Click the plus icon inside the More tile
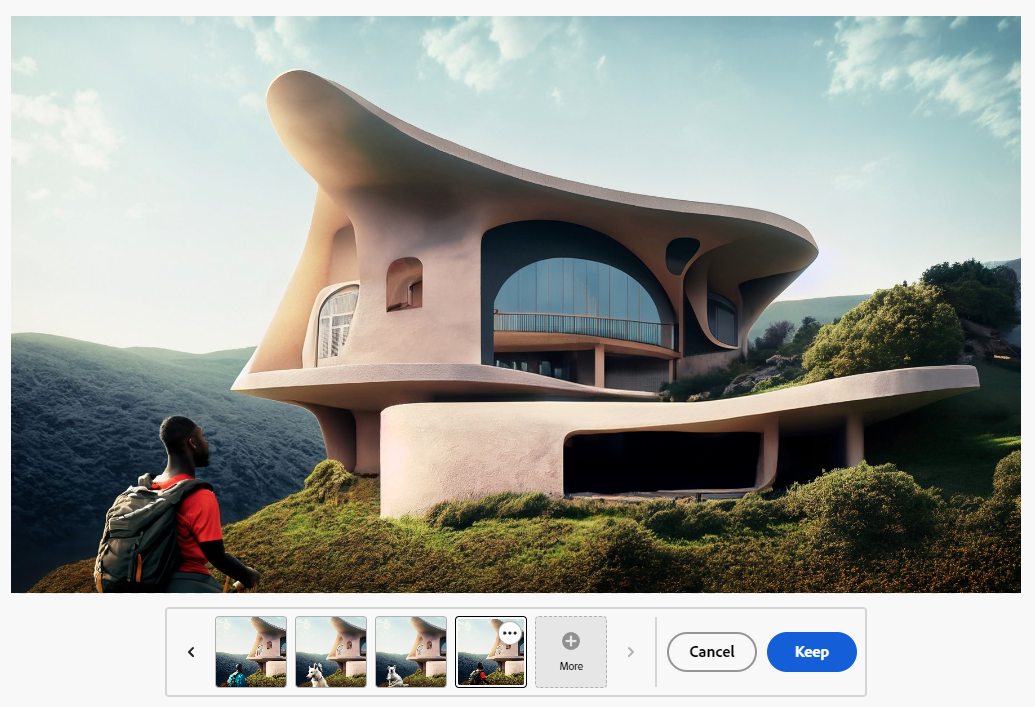Image resolution: width=1035 pixels, height=707 pixels. coord(570,642)
